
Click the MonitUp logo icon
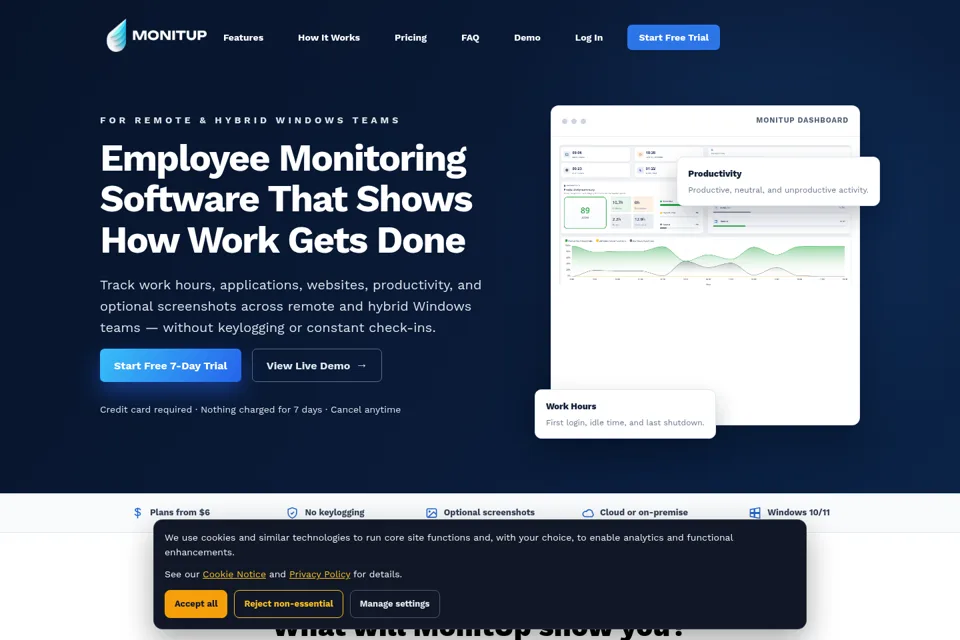click(116, 36)
